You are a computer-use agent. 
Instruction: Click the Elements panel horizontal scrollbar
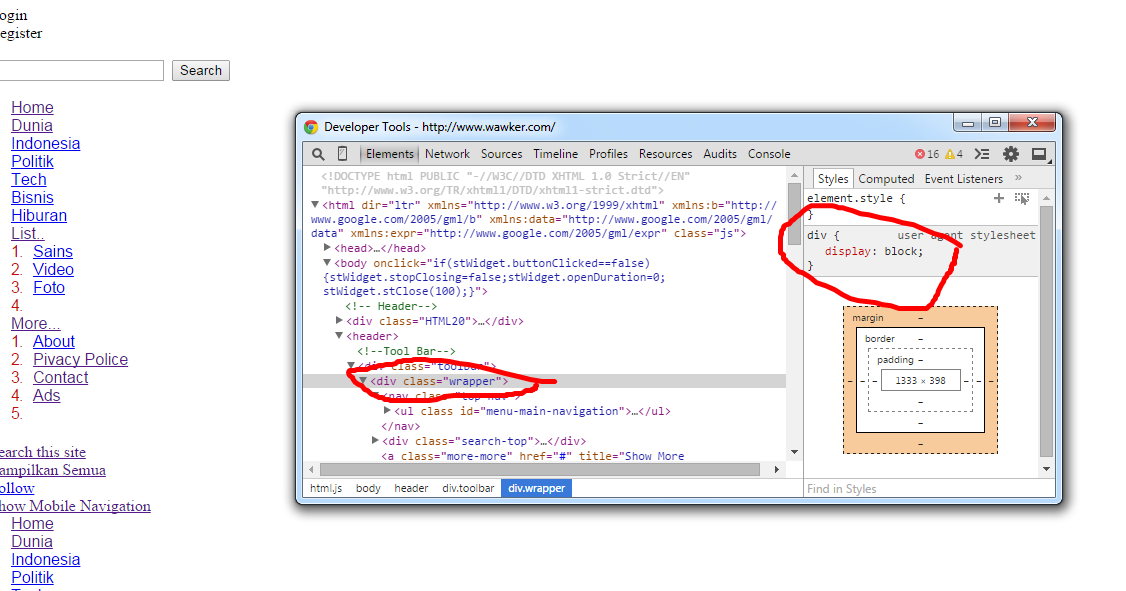(540, 470)
